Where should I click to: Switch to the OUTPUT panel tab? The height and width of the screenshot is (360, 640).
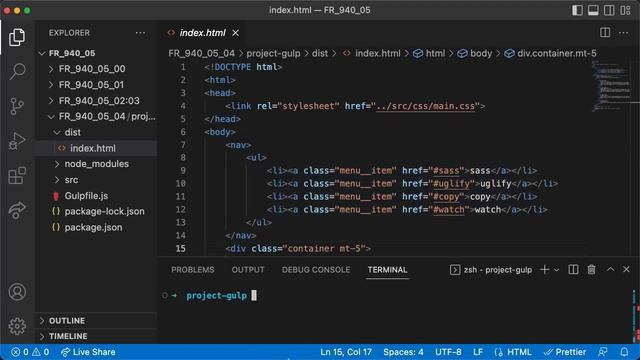coord(248,270)
